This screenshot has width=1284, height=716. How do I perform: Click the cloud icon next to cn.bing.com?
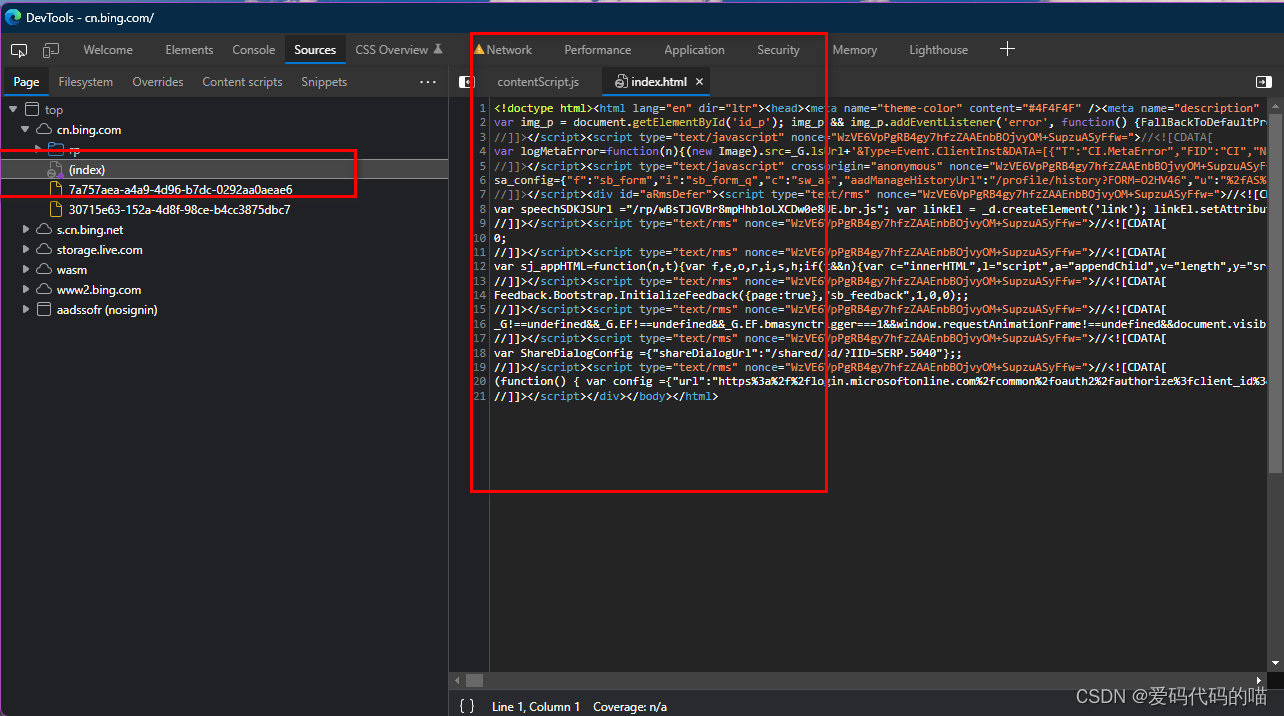[44, 130]
